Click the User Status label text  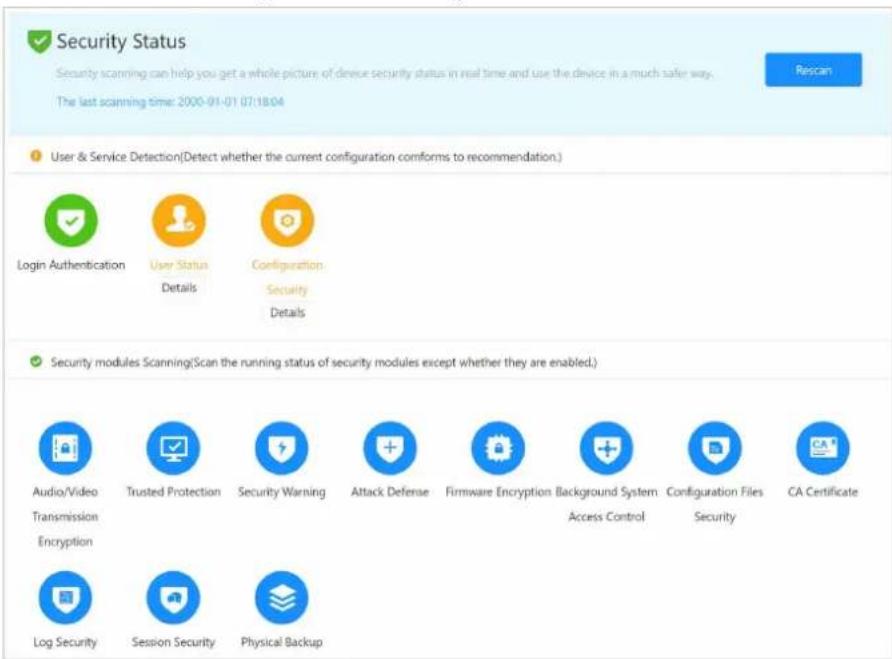tap(179, 265)
